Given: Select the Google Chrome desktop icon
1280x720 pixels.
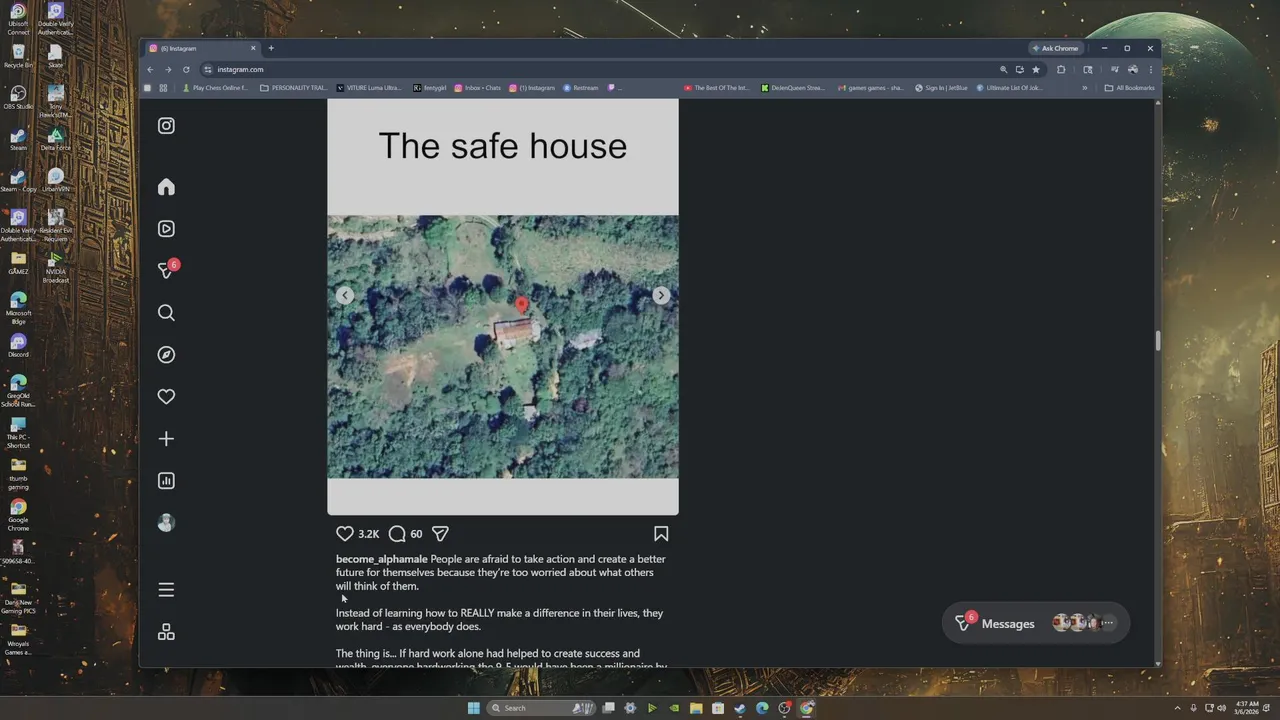Looking at the screenshot, I should click(x=18, y=516).
